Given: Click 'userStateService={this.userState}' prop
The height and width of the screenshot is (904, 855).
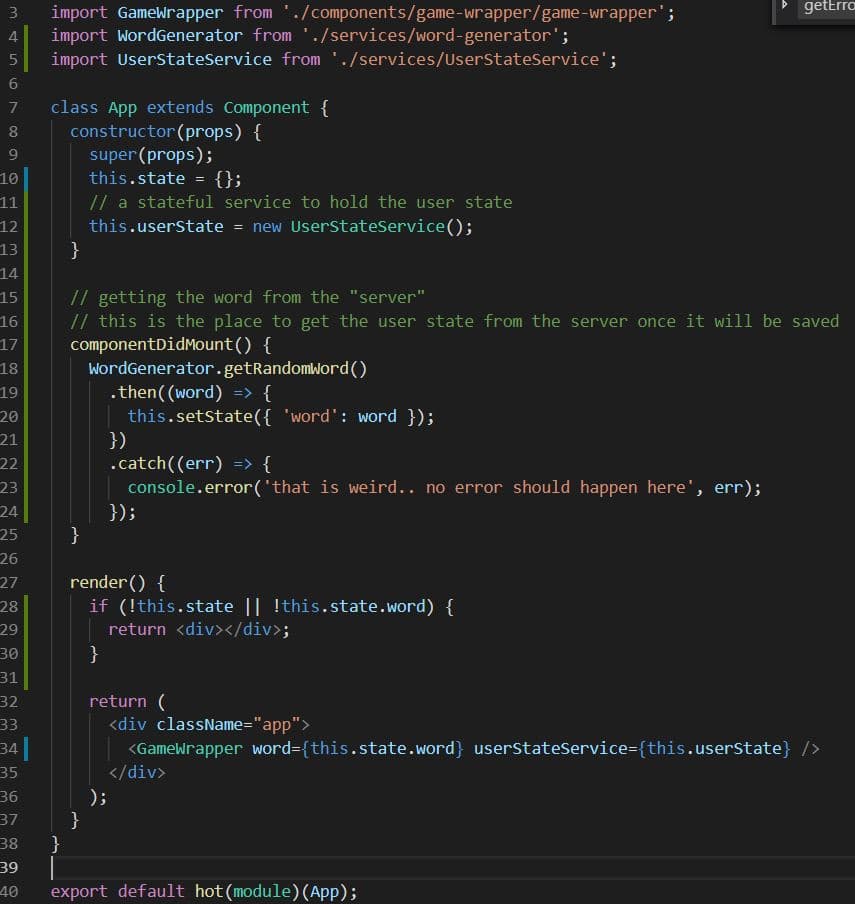Looking at the screenshot, I should pos(632,749).
